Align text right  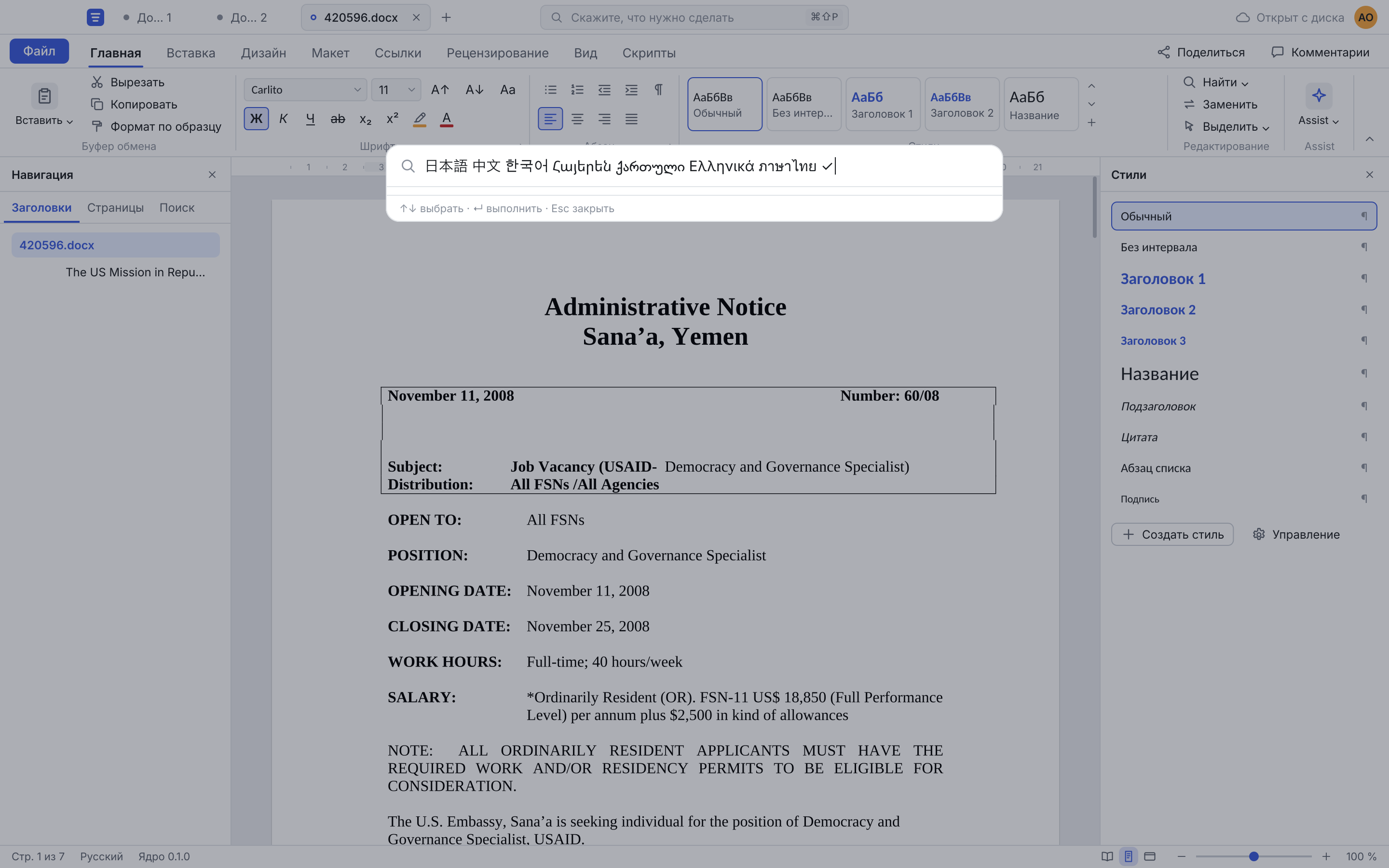604,119
